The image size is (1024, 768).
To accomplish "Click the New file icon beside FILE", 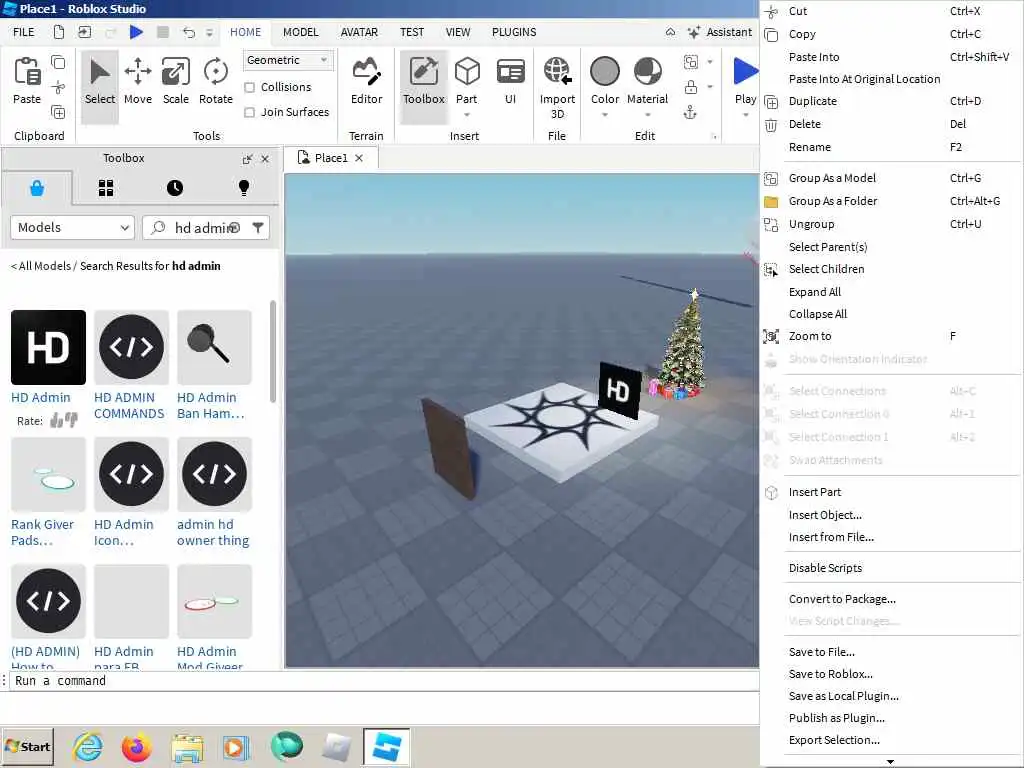I will [59, 32].
